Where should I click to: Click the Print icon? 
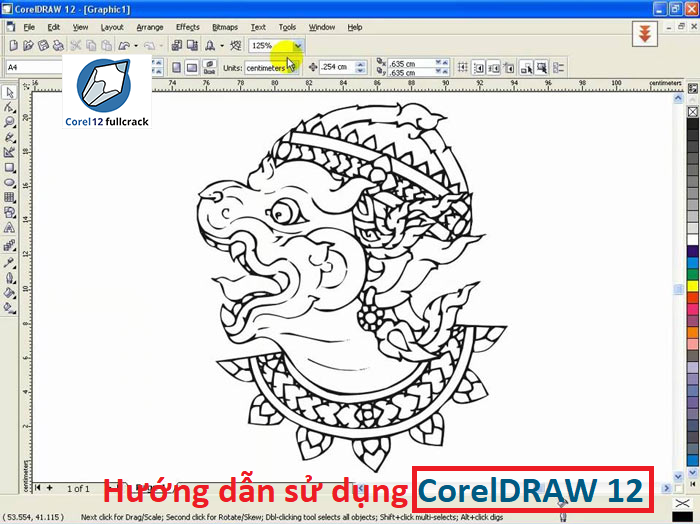pyautogui.click(x=58, y=46)
